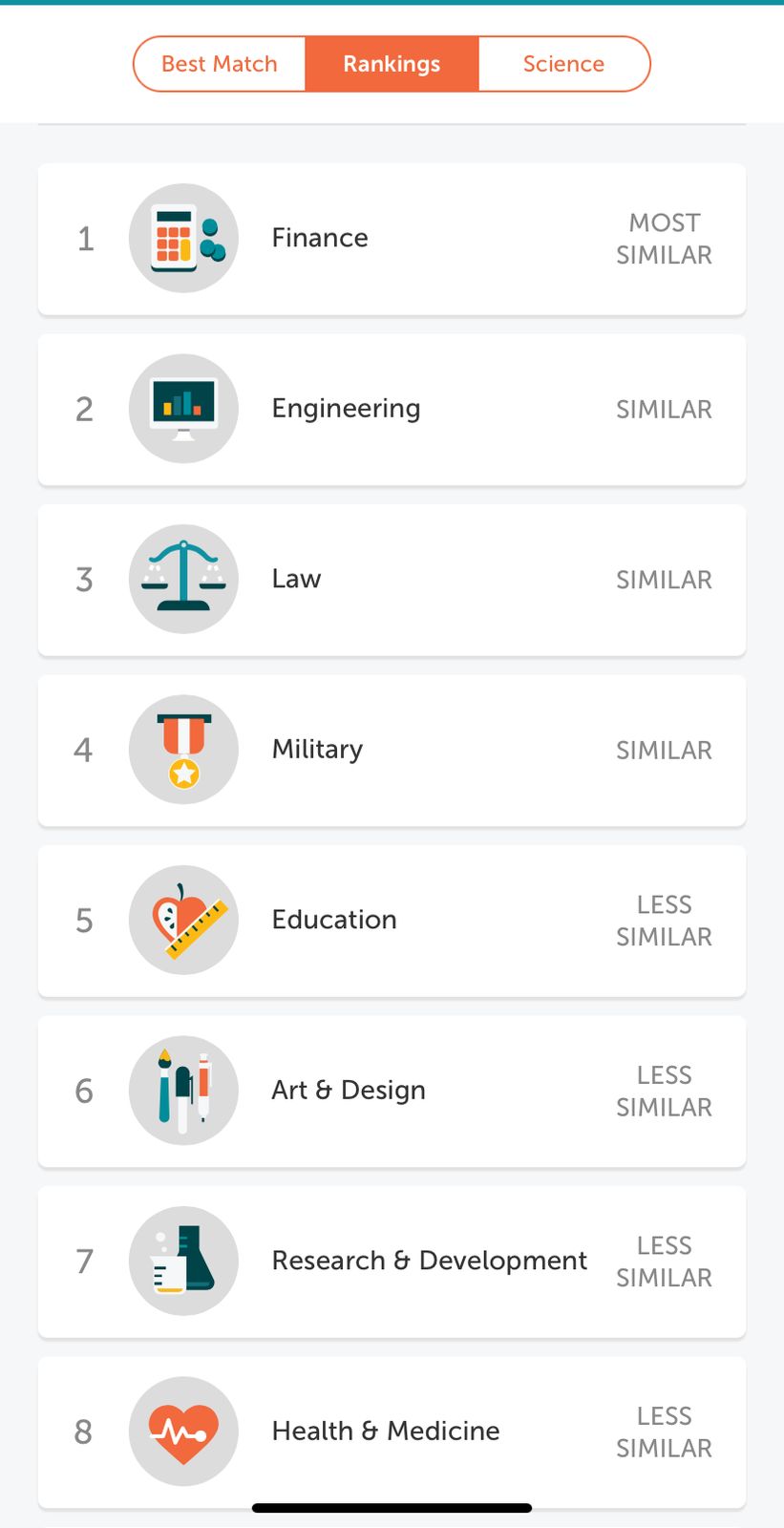The width and height of the screenshot is (784, 1528).
Task: Click the Law career name
Action: pyautogui.click(x=296, y=579)
